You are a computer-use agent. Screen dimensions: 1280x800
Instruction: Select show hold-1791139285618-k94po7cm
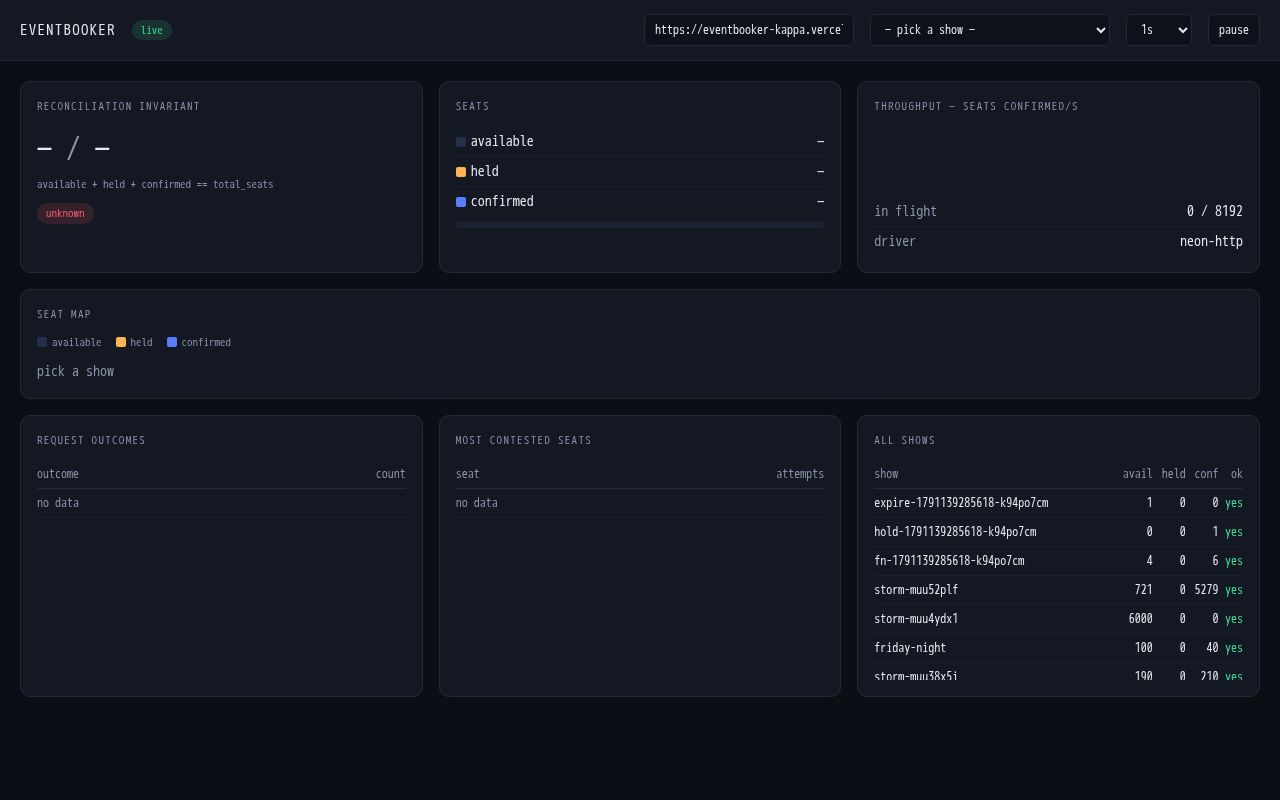coord(1058,532)
